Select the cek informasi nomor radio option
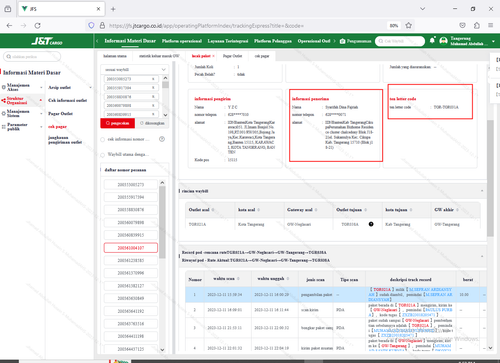 click(103, 139)
